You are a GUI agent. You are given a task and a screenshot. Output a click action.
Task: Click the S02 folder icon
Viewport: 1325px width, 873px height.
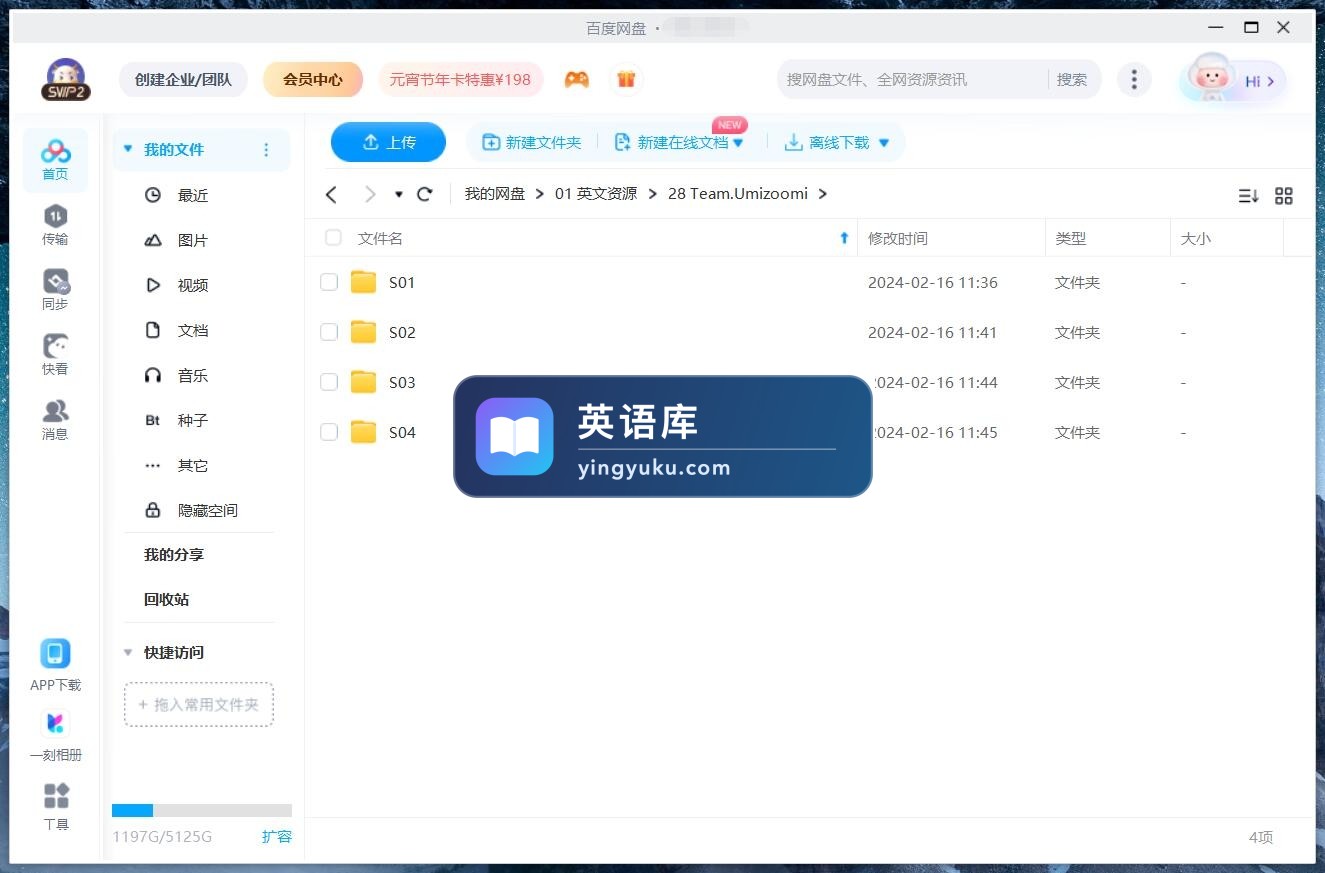(363, 332)
